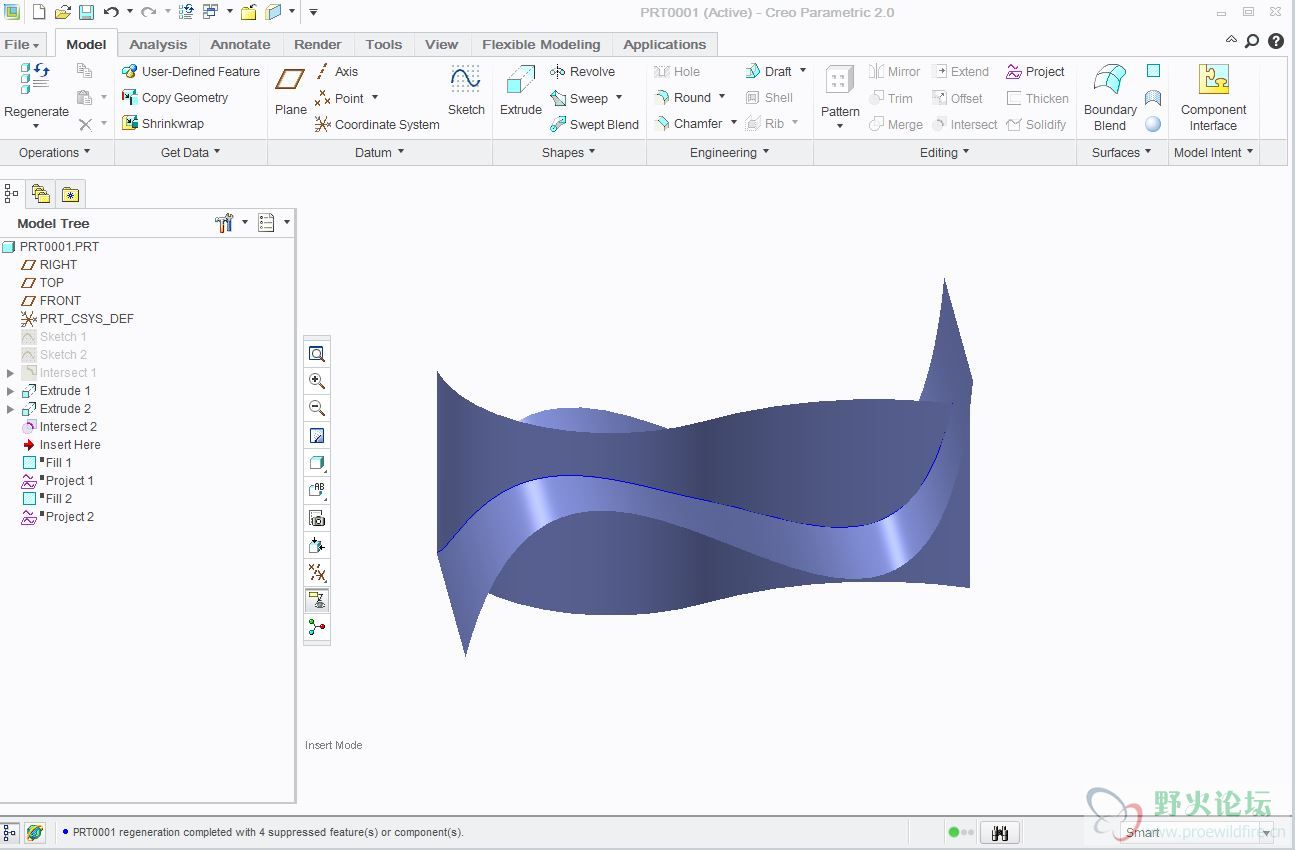The image size is (1295, 850).
Task: Toggle datum display filters
Action: [317, 573]
